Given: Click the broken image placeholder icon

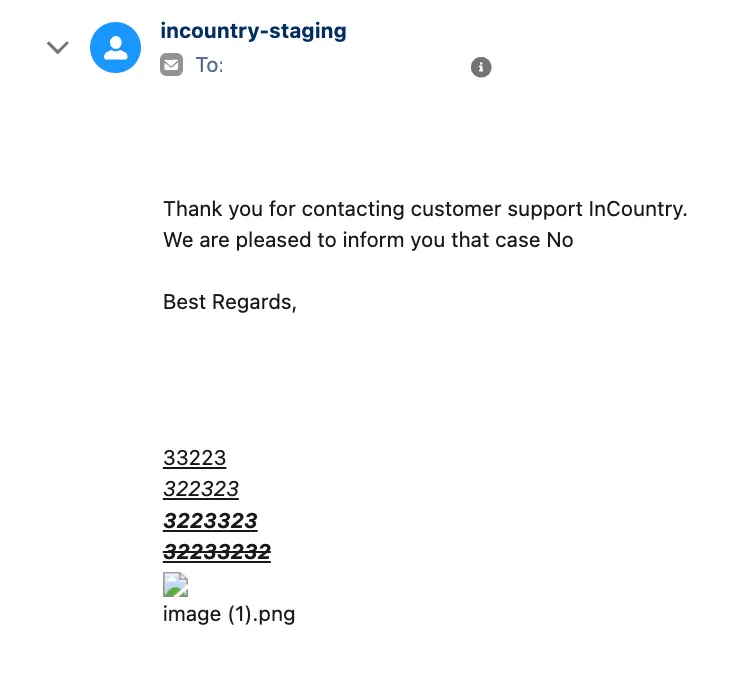Looking at the screenshot, I should (x=175, y=585).
